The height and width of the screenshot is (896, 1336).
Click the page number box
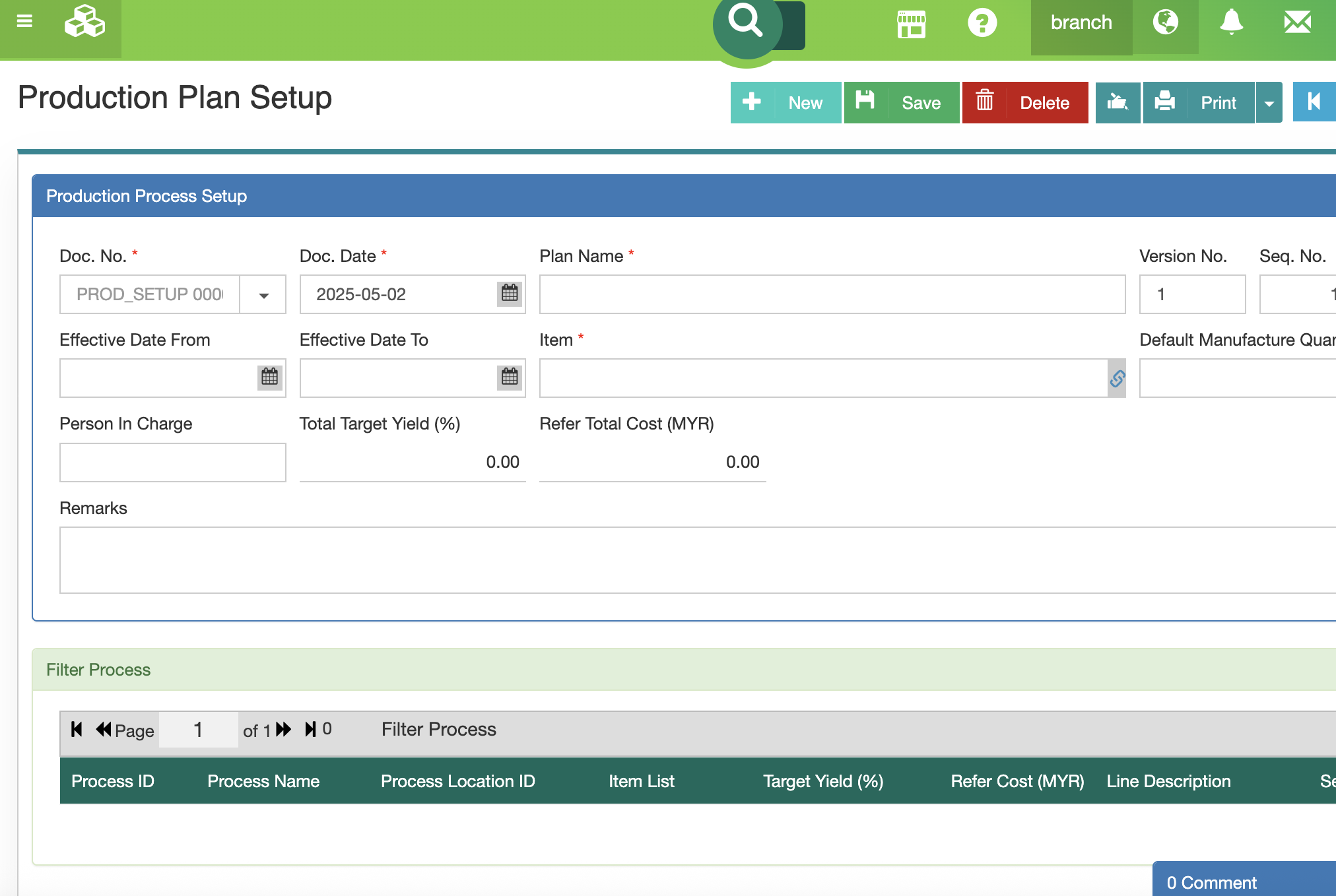point(199,730)
